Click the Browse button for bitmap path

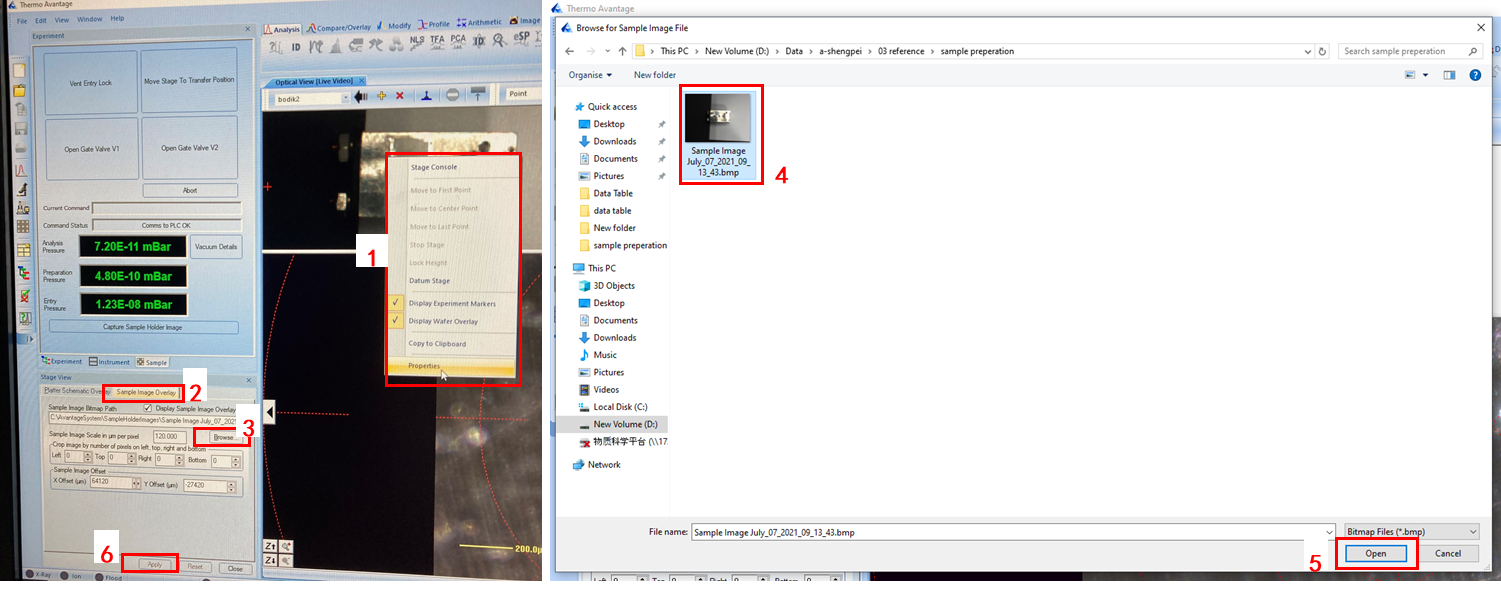pos(222,438)
